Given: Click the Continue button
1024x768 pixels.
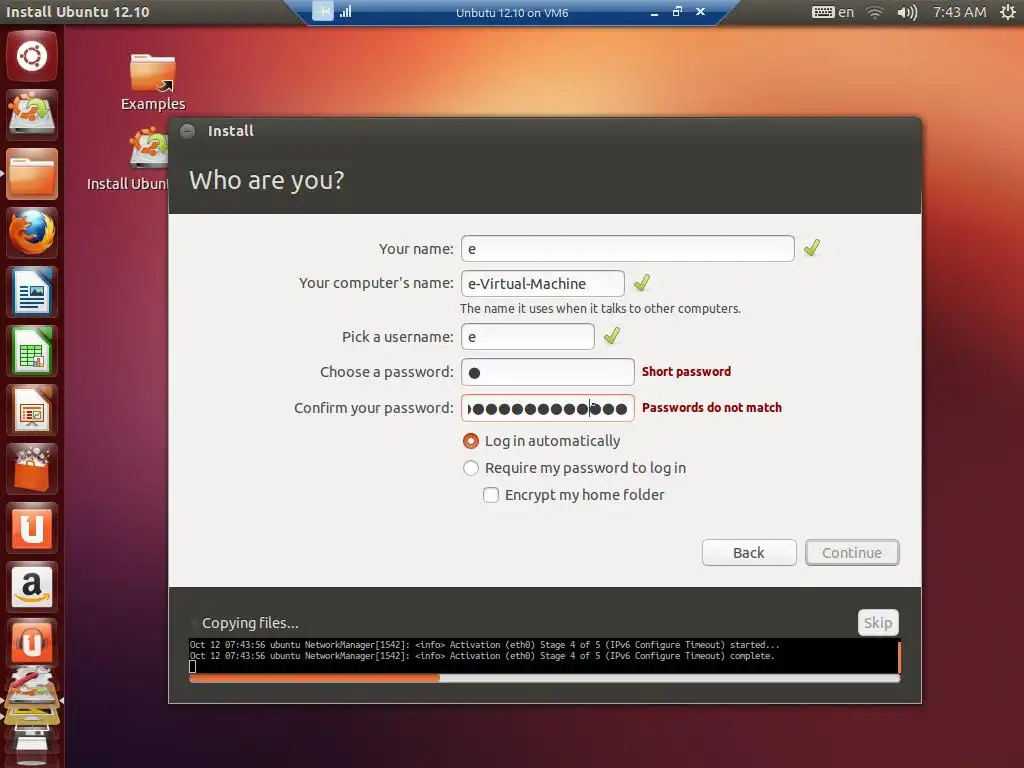Looking at the screenshot, I should point(852,552).
